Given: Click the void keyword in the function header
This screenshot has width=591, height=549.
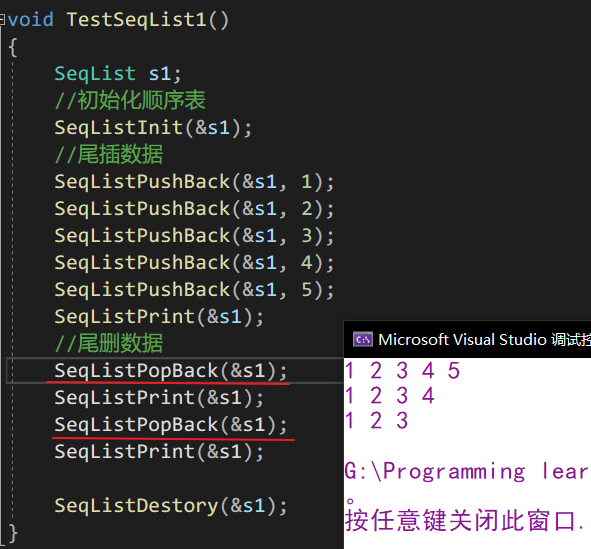Looking at the screenshot, I should pyautogui.click(x=30, y=20).
